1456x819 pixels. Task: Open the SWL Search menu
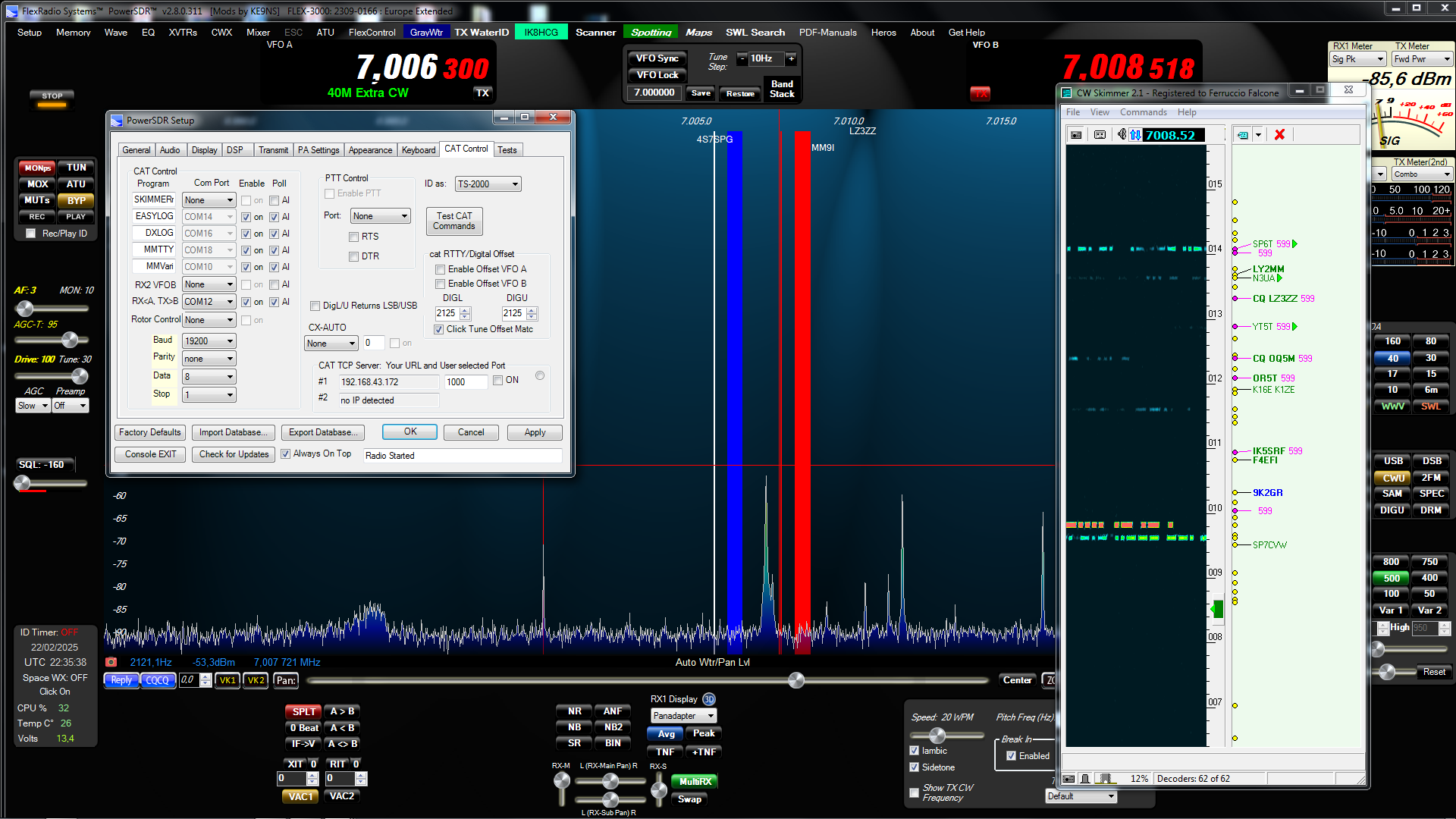click(755, 32)
